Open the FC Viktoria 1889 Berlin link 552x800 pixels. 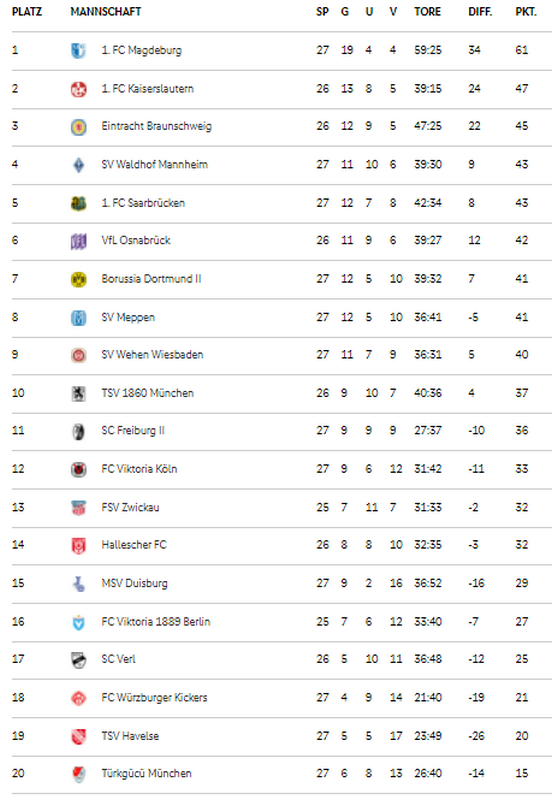point(156,622)
